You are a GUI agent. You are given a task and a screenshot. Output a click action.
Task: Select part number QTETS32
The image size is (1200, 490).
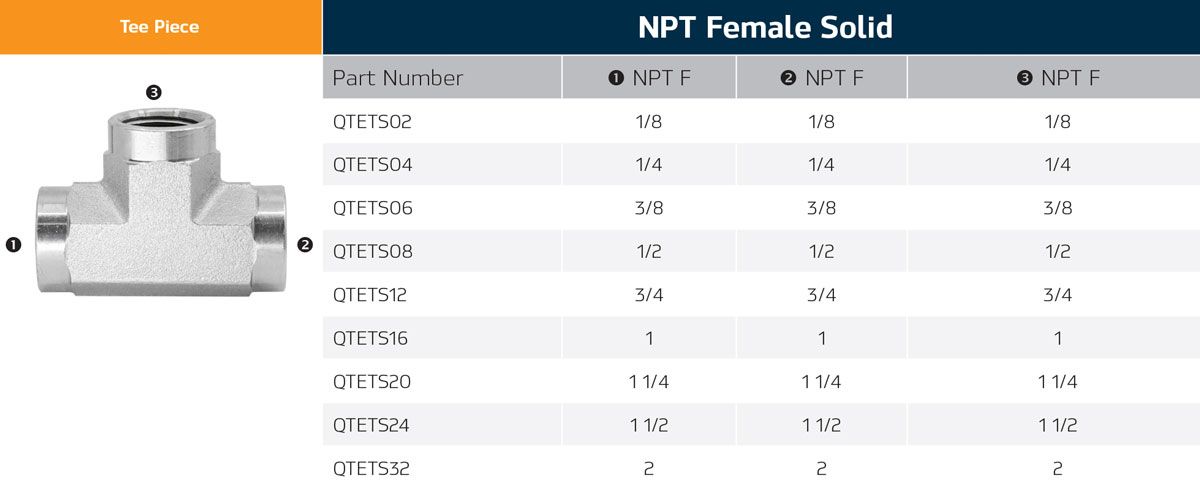[372, 468]
